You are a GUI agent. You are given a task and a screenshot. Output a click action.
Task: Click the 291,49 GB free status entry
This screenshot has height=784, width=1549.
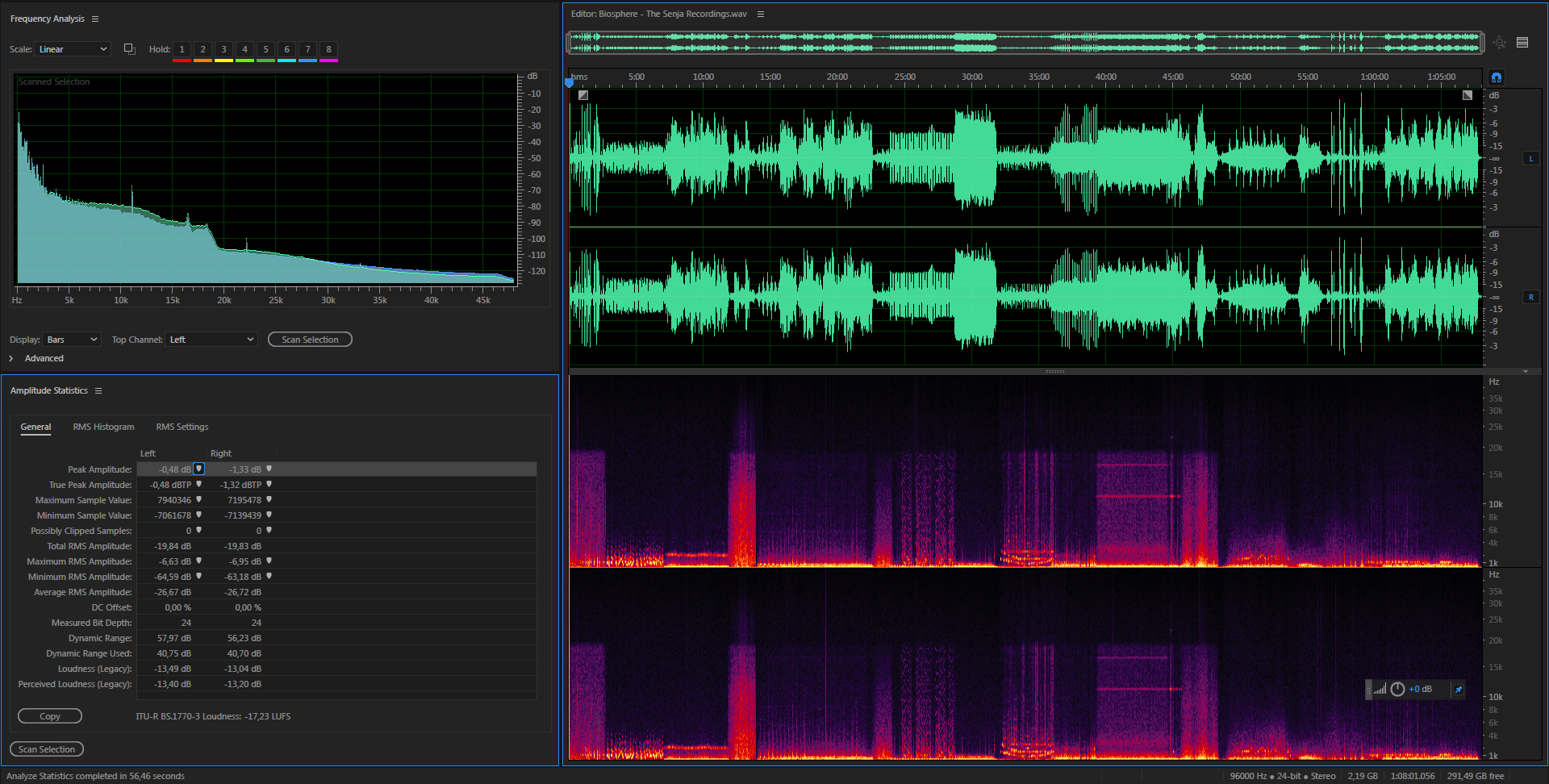click(1476, 776)
